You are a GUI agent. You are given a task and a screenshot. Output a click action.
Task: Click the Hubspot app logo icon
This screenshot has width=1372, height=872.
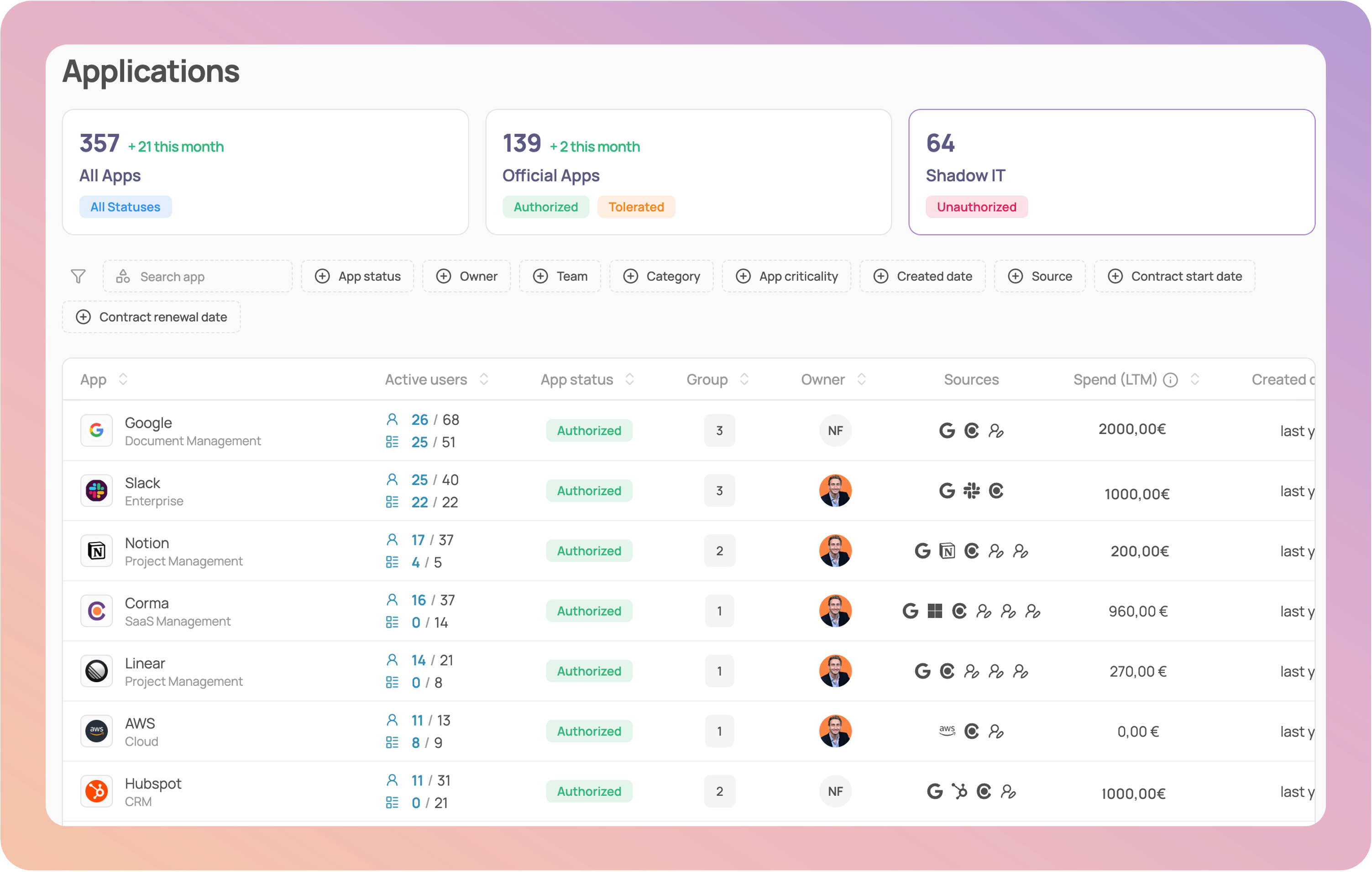pyautogui.click(x=96, y=791)
